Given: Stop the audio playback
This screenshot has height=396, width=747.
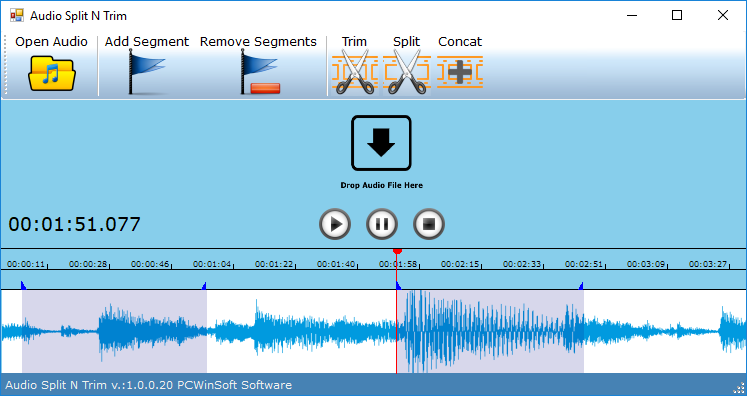Looking at the screenshot, I should pyautogui.click(x=429, y=224).
